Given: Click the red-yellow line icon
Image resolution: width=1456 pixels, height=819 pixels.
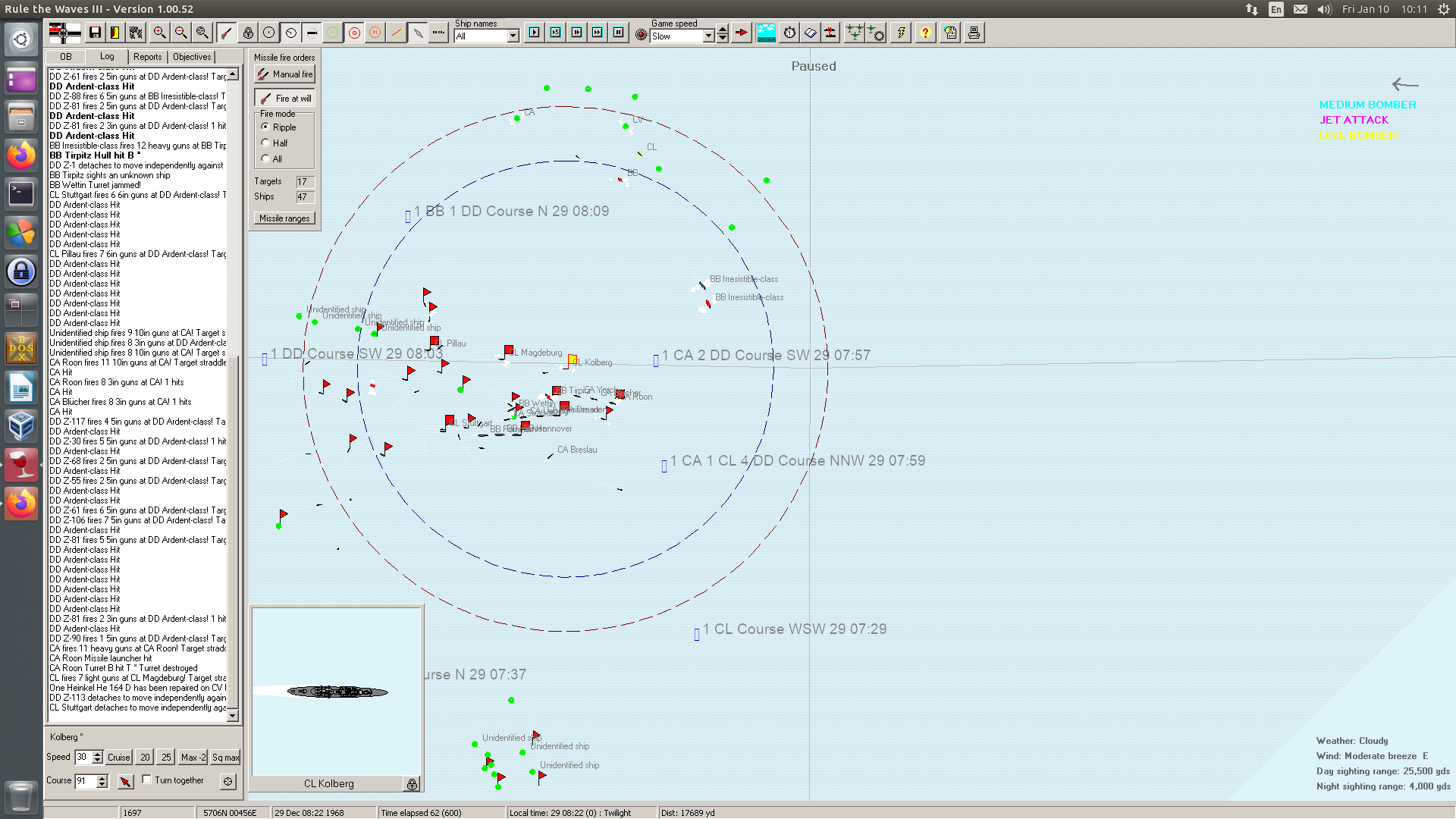Looking at the screenshot, I should pos(396,33).
